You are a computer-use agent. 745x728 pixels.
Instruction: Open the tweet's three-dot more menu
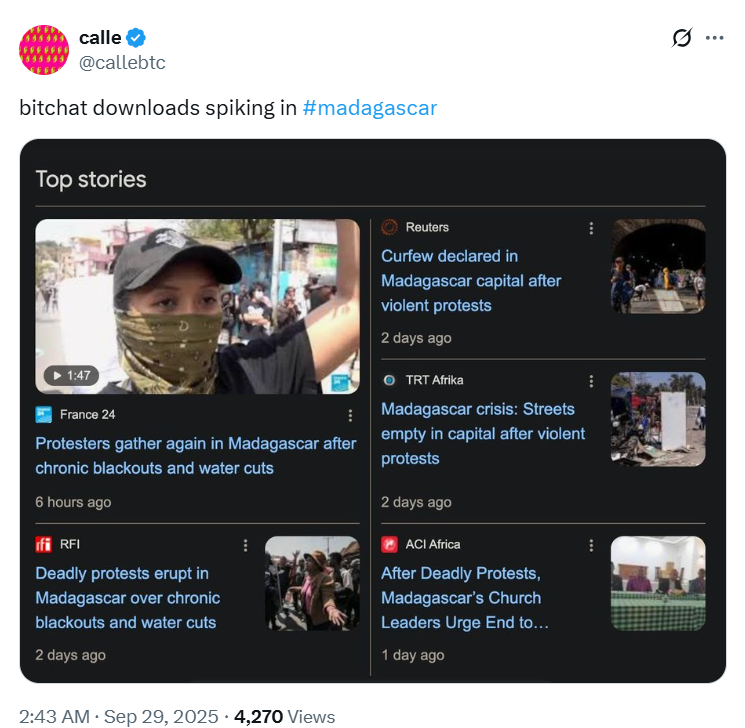(714, 38)
